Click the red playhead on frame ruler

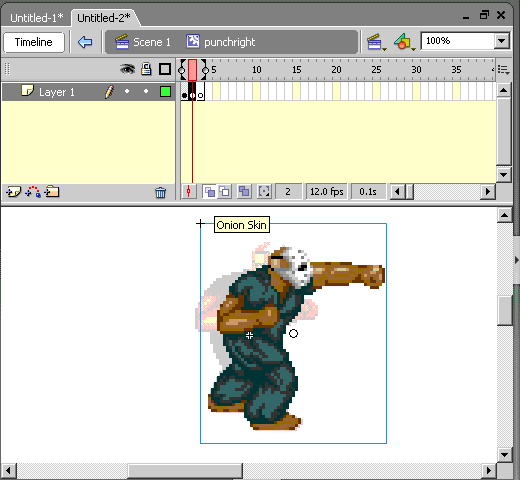(192, 70)
